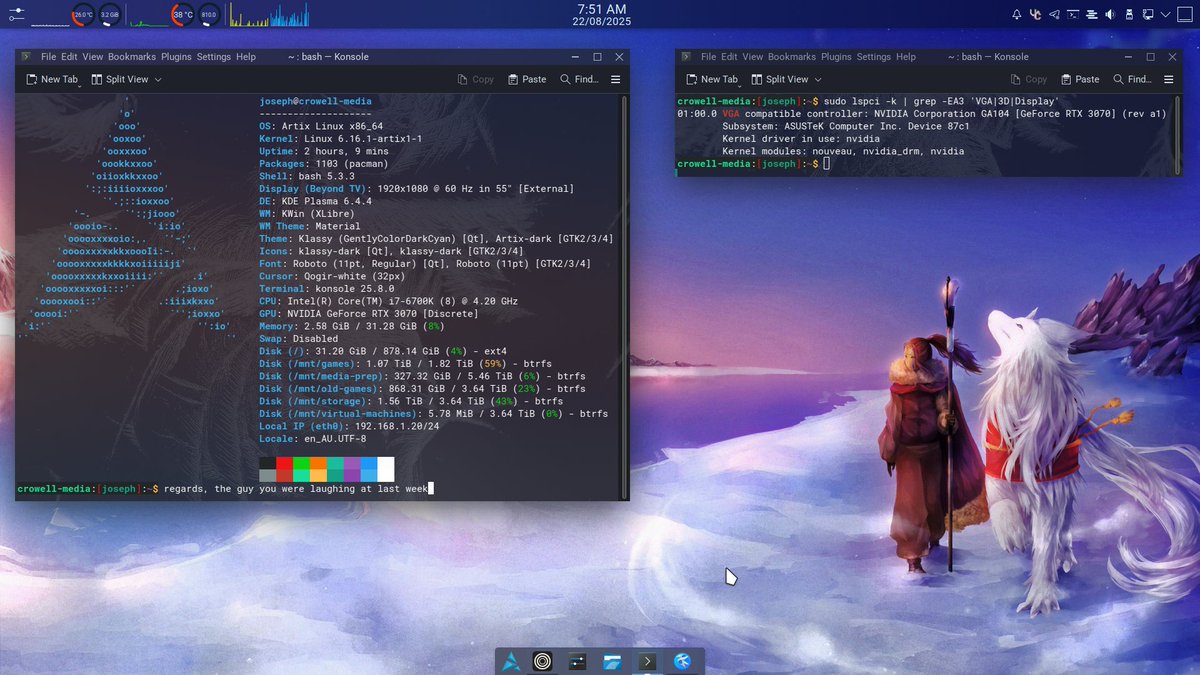The width and height of the screenshot is (1200, 675).
Task: Open the stacked-lines tray icon
Action: pyautogui.click(x=1092, y=14)
